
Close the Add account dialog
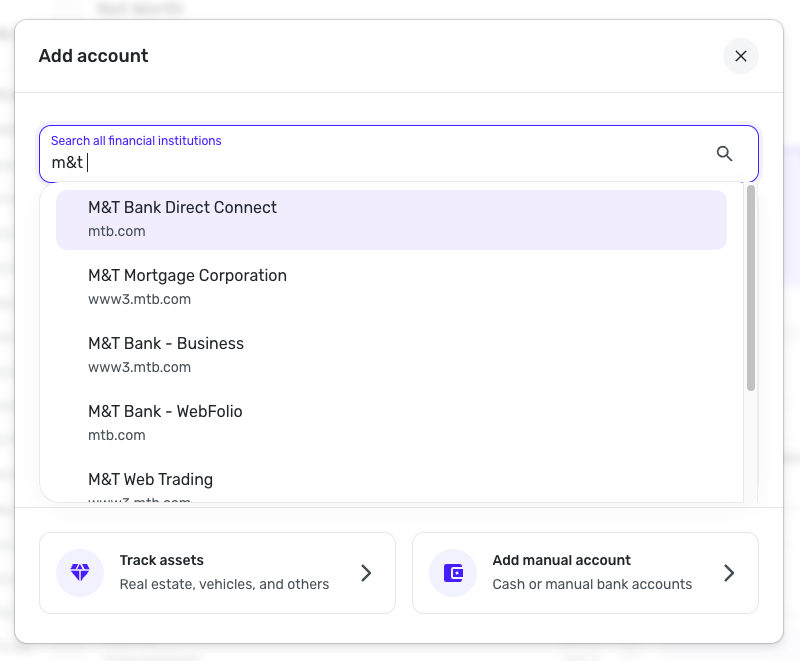(741, 56)
